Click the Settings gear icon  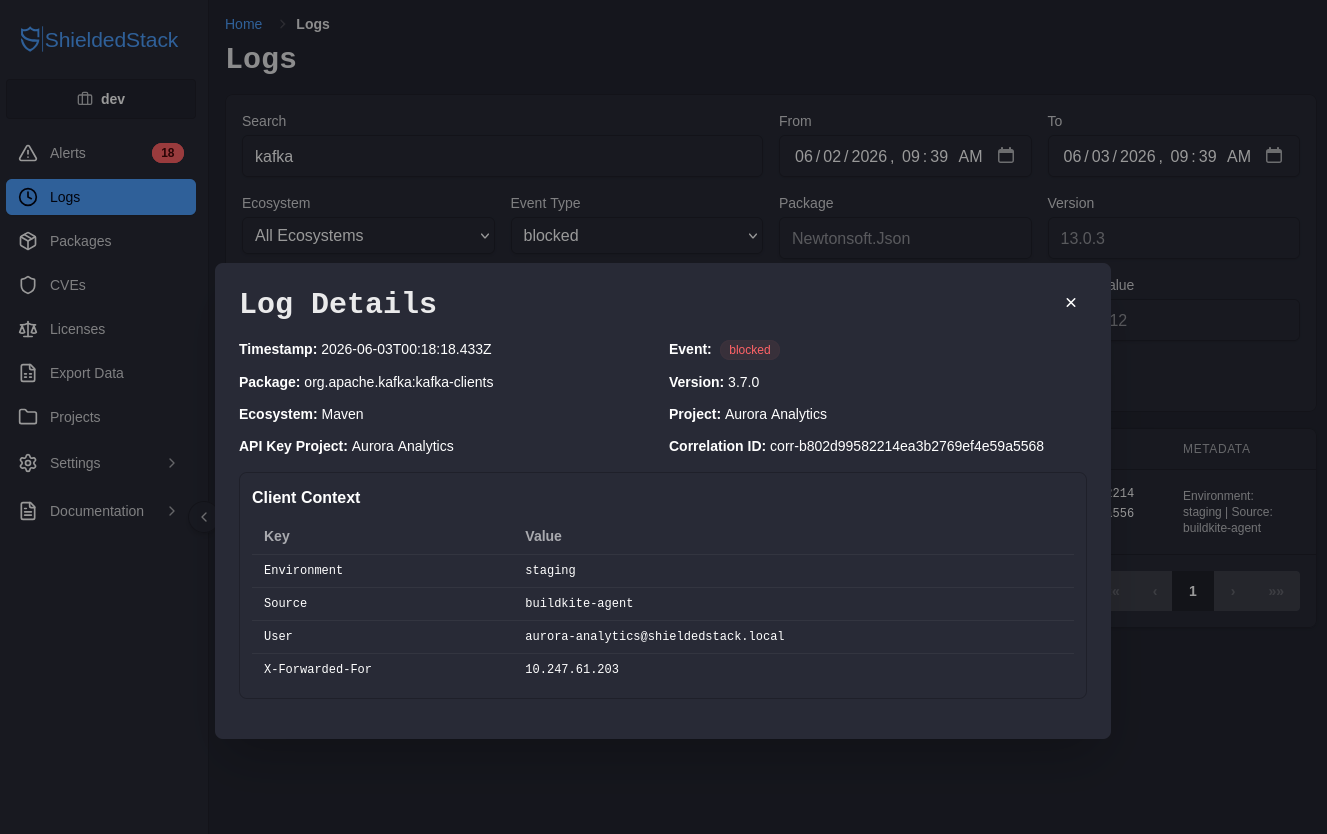coord(28,463)
